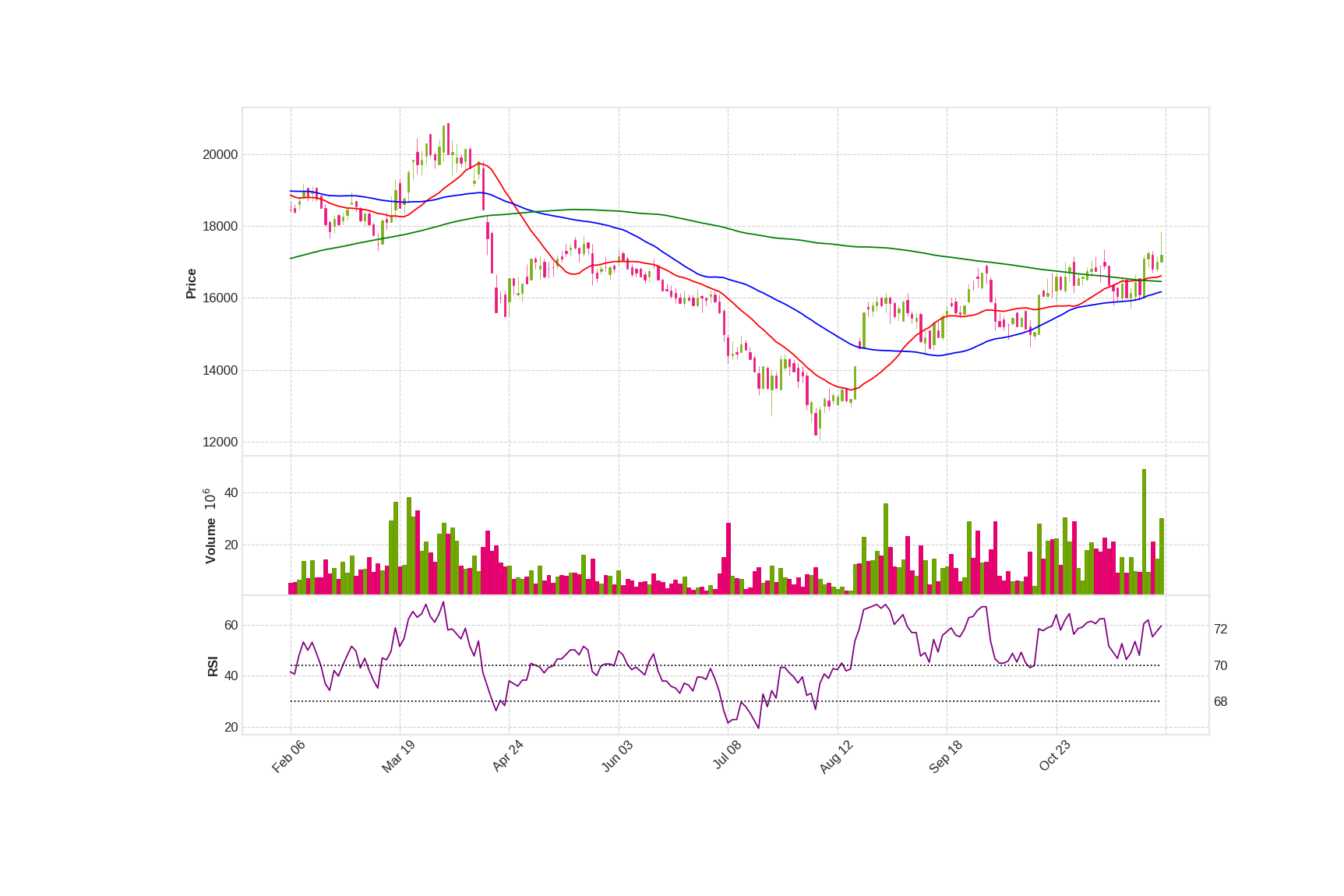Click the Apr 24 date label
Image resolution: width=1344 pixels, height=896 pixels.
click(508, 757)
